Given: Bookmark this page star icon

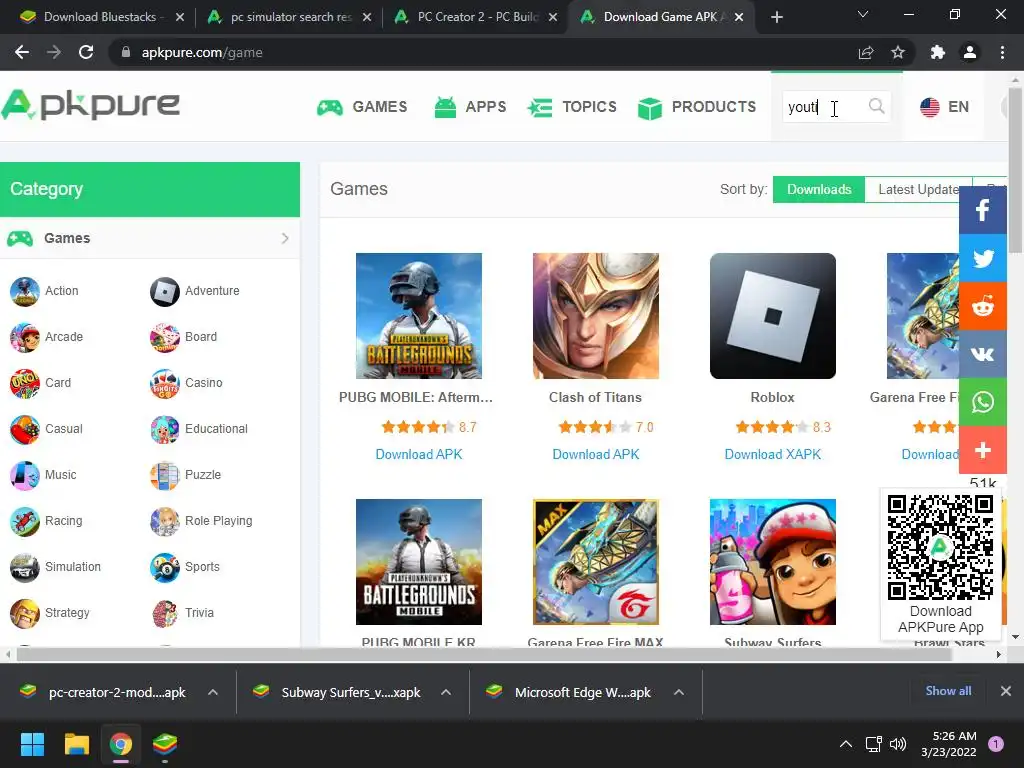Looking at the screenshot, I should (x=898, y=52).
